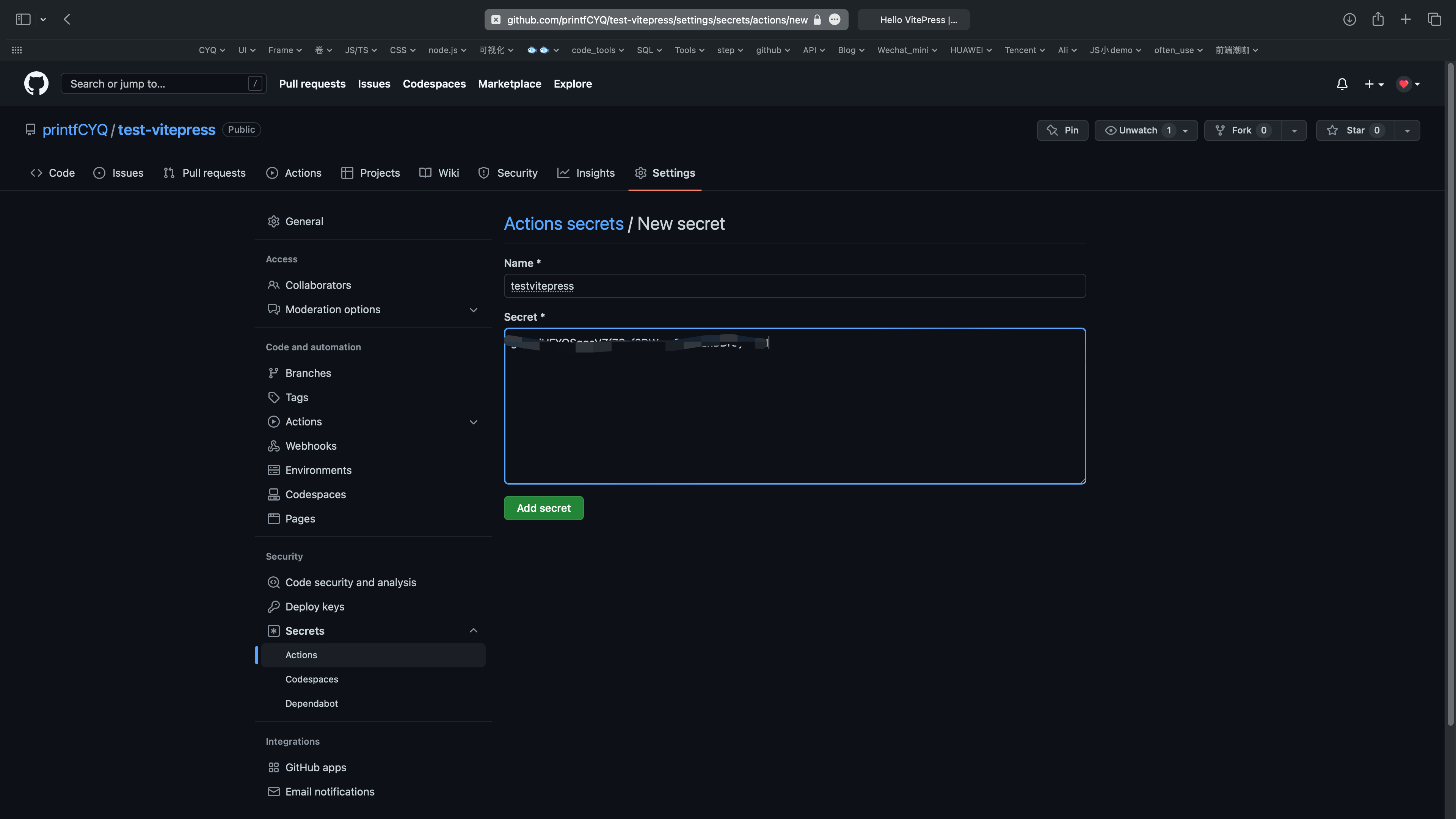
Task: Fork the repository
Action: pyautogui.click(x=1244, y=130)
